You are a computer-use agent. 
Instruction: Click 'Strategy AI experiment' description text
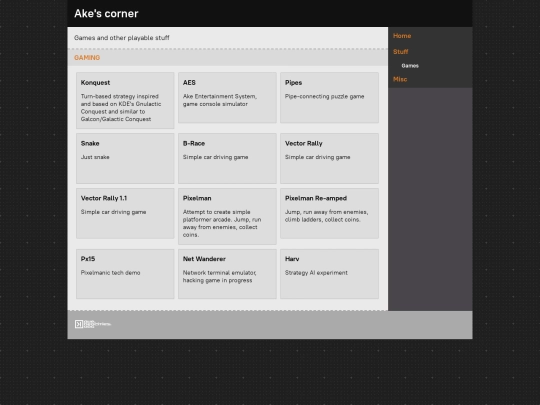pos(316,273)
